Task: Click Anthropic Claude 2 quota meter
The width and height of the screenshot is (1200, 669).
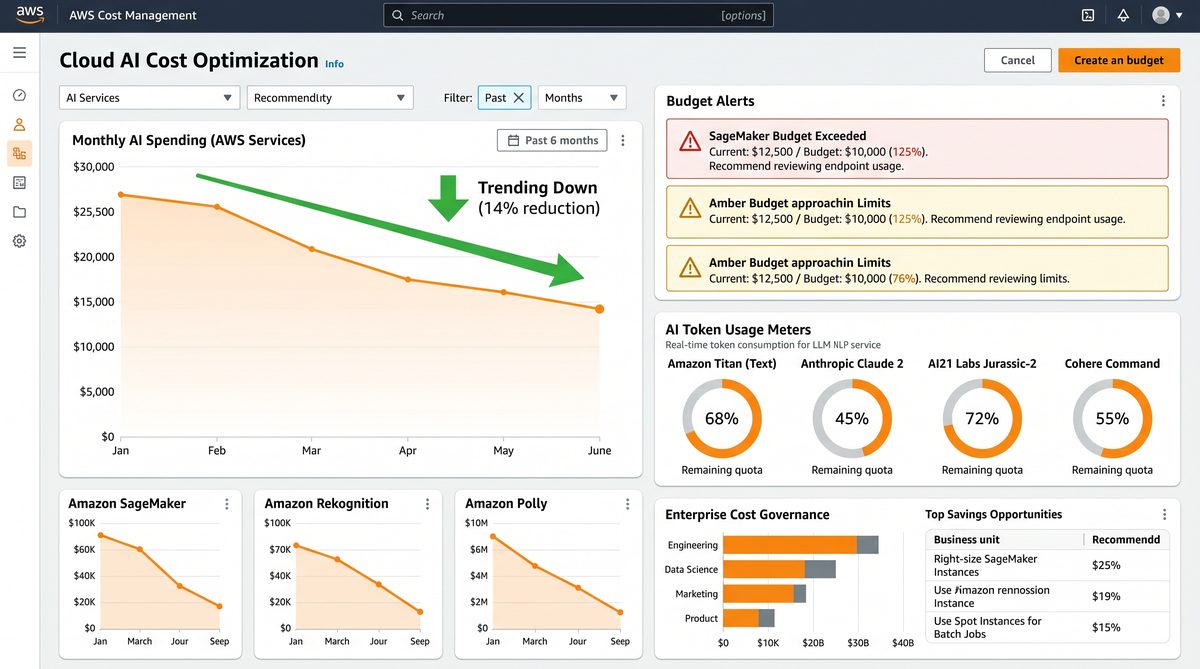Action: [852, 419]
